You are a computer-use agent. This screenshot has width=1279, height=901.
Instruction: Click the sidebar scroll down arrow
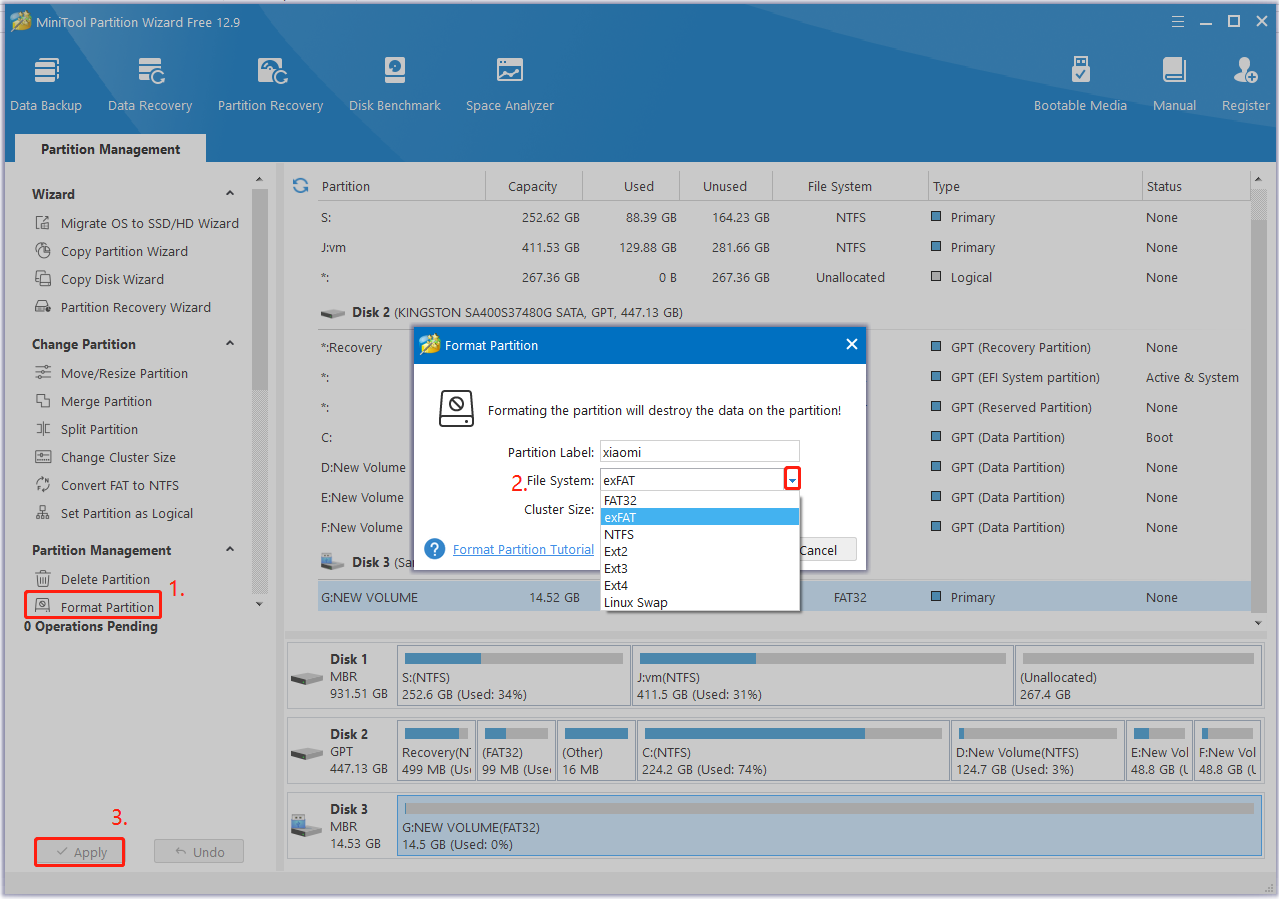pos(260,603)
